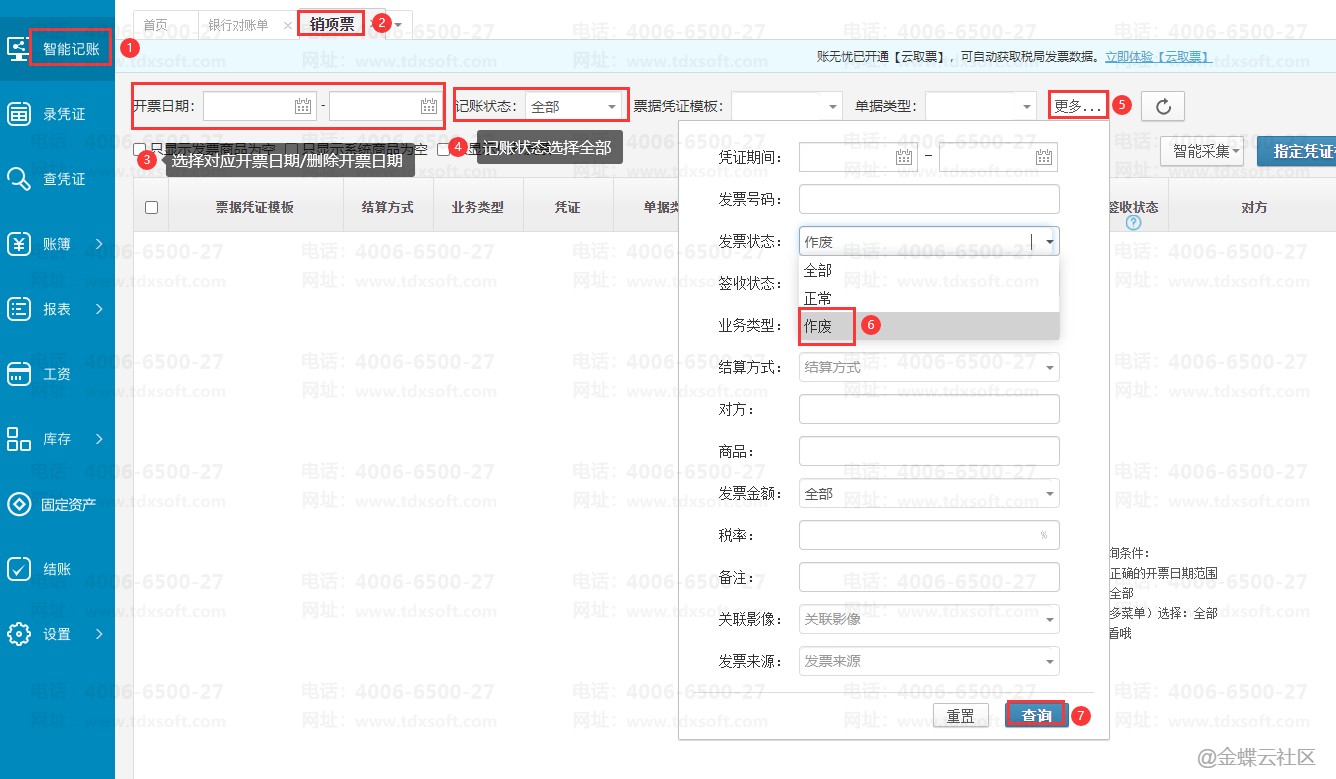Click the help icon under 签收状态 column

(x=1133, y=223)
